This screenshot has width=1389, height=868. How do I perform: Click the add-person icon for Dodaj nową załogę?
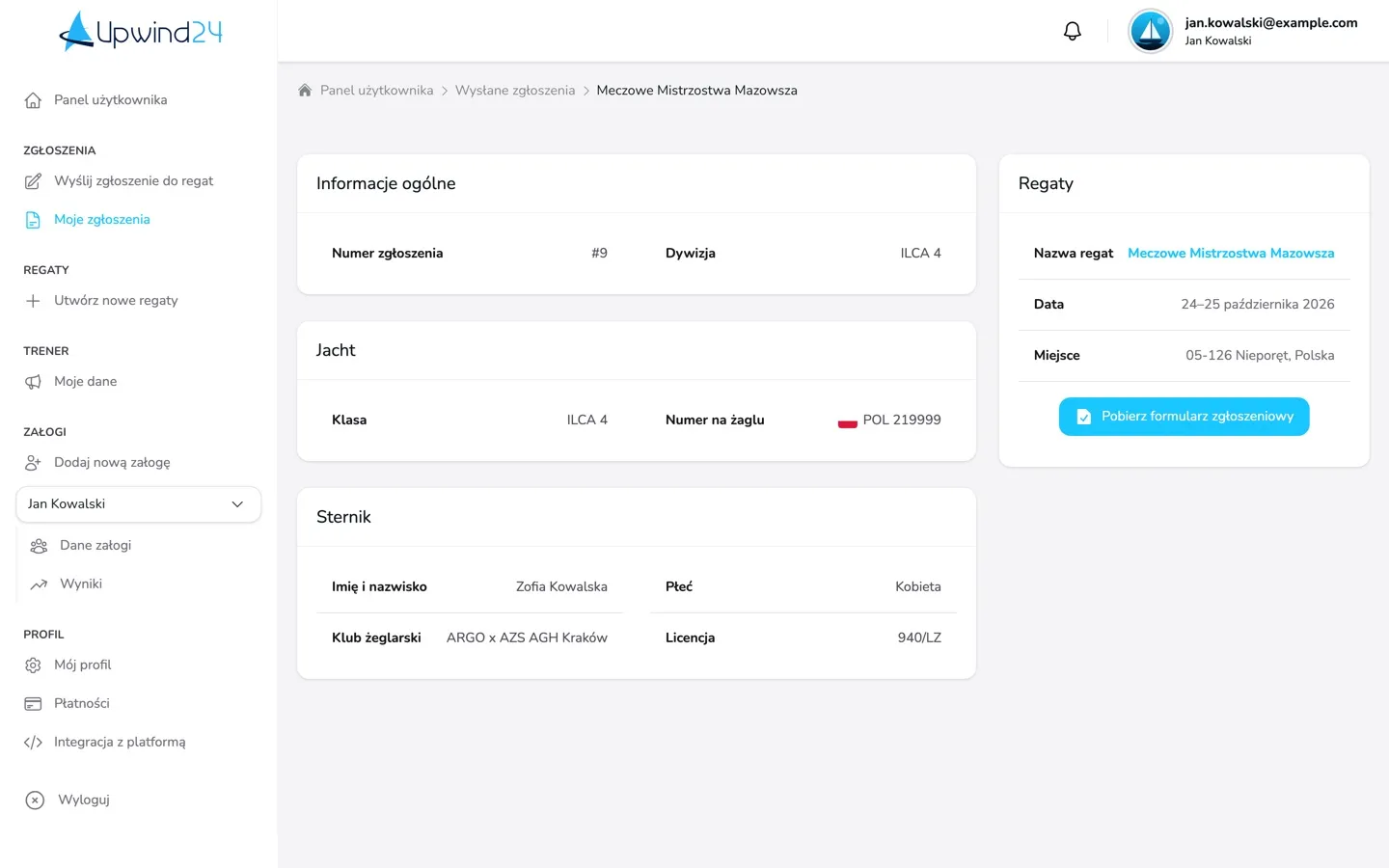tap(33, 463)
